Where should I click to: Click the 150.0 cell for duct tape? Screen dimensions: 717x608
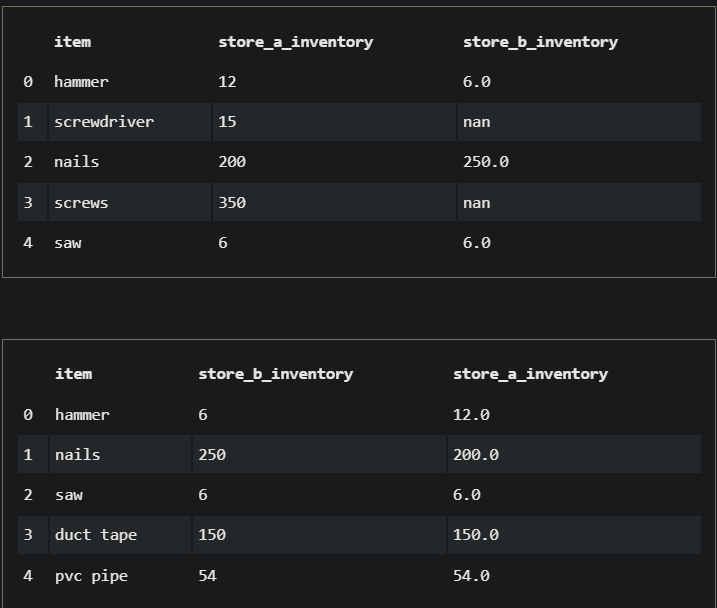click(x=476, y=535)
